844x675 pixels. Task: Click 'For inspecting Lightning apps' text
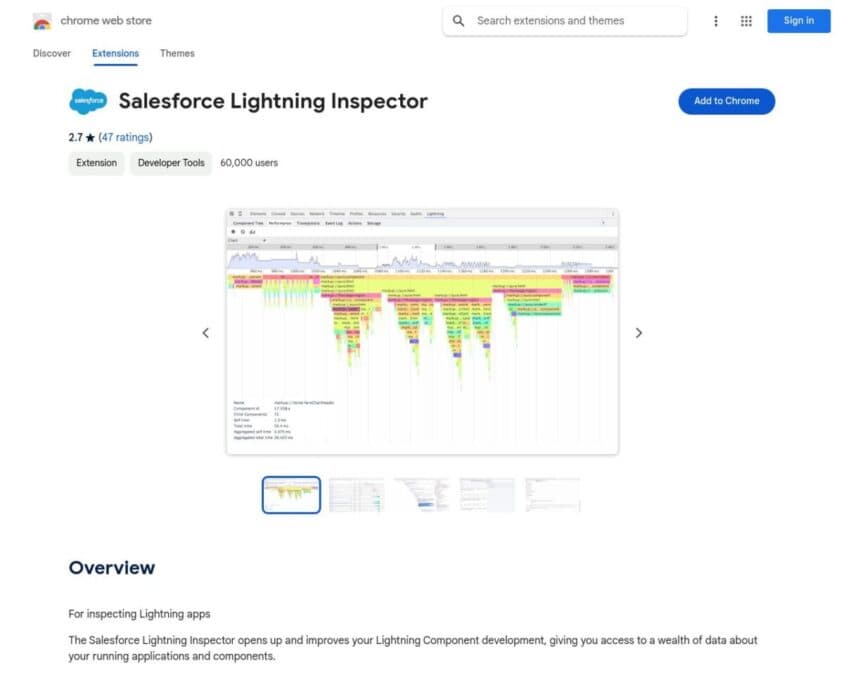139,614
